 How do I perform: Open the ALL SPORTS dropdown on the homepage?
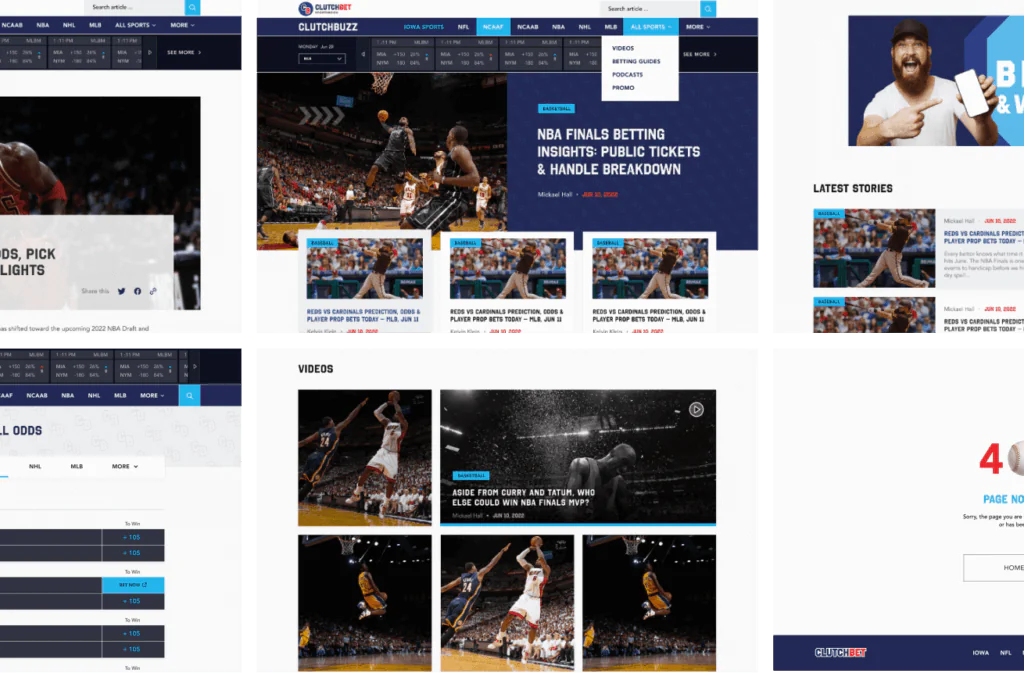(x=650, y=27)
